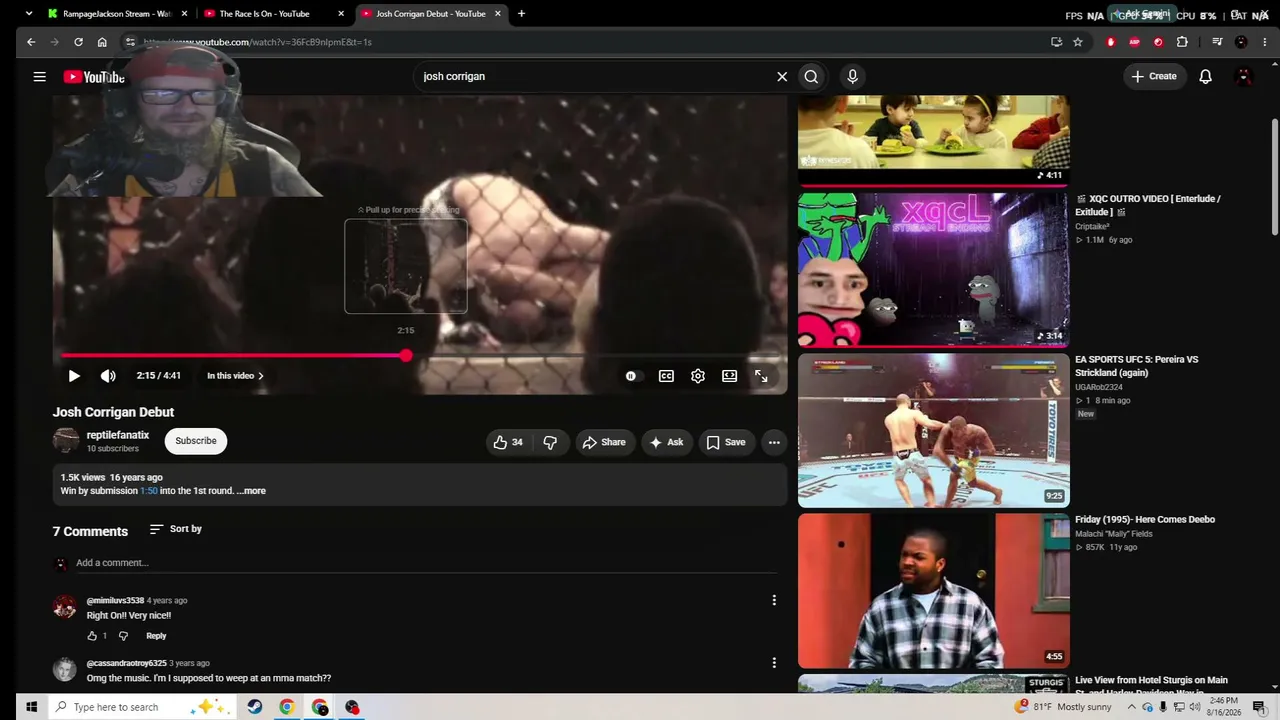Bookmark this page with the star

[1078, 42]
